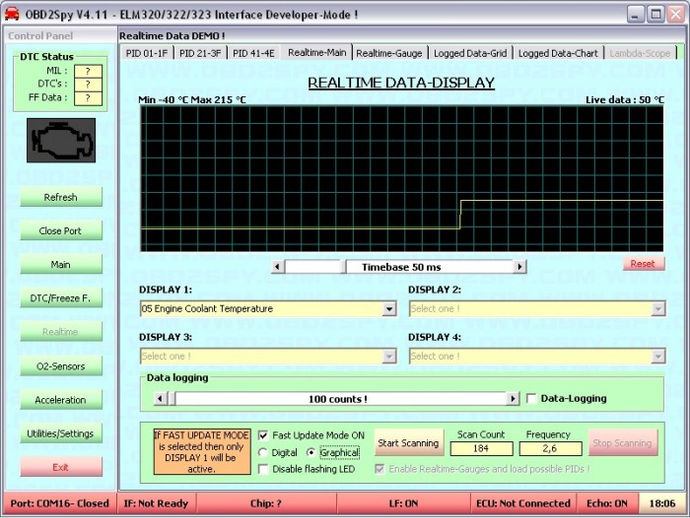Switch to PID 21-3F tab

click(200, 53)
